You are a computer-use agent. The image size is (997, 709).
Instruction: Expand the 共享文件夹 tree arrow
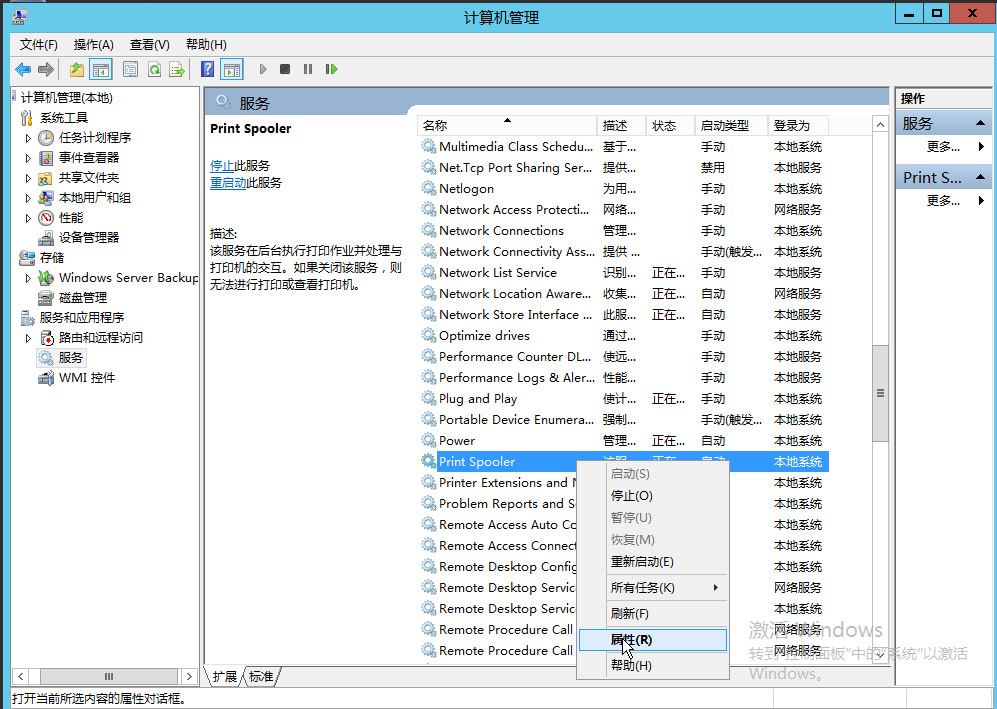(28, 178)
